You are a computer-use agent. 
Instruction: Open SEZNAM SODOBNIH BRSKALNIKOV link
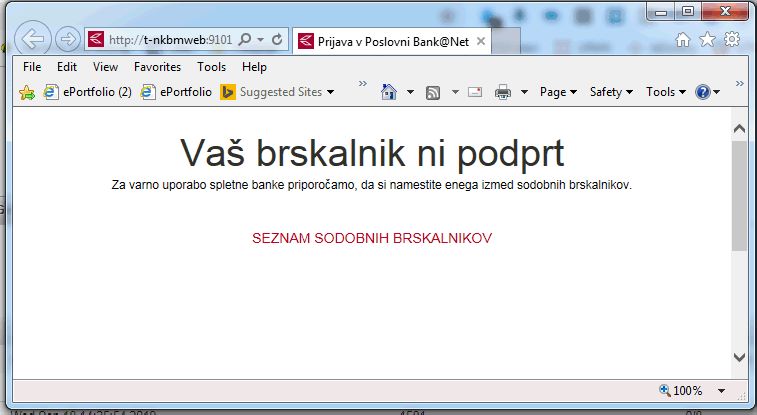point(372,238)
